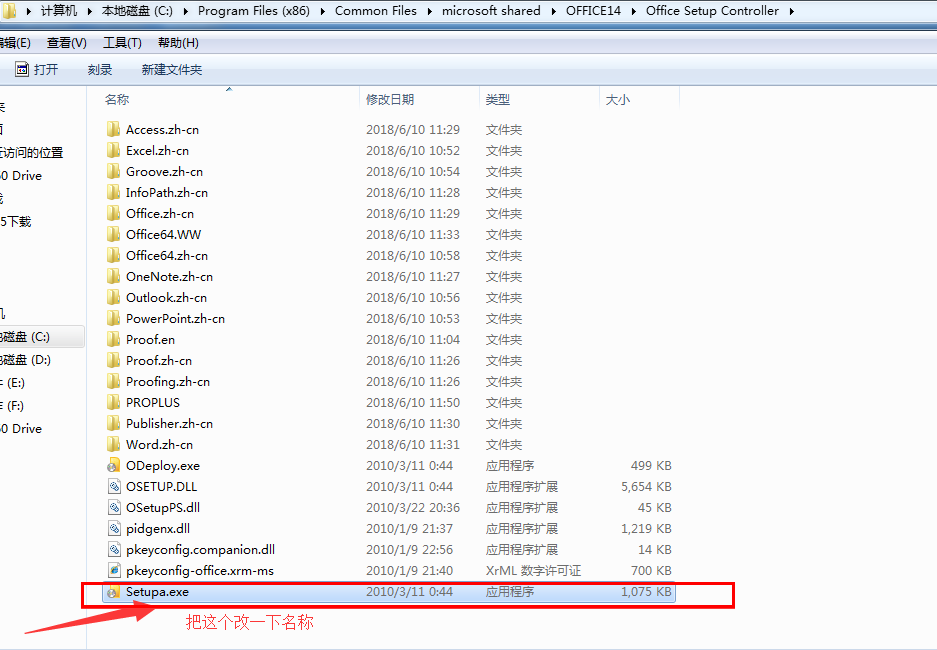Click the Setupa.exe application icon
937x650 pixels.
click(x=113, y=592)
